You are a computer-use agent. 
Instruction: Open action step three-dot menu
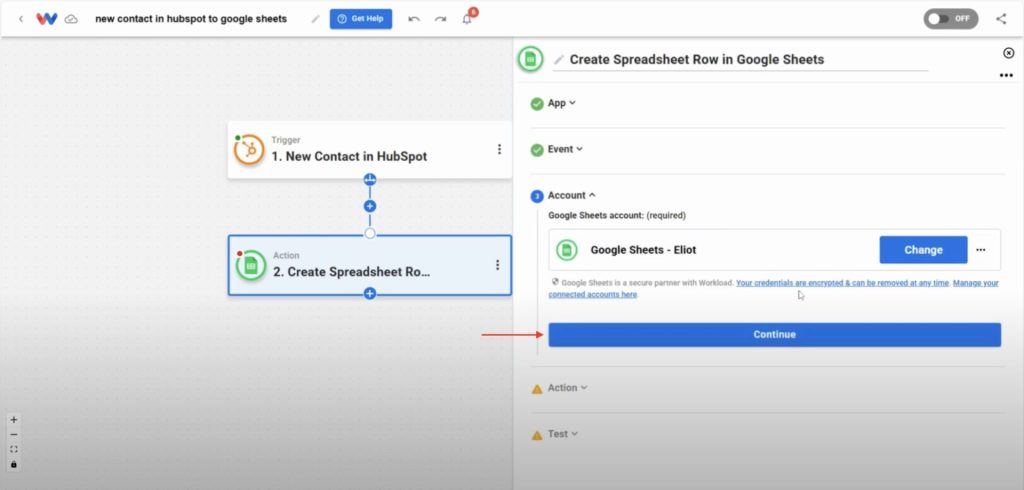[498, 265]
